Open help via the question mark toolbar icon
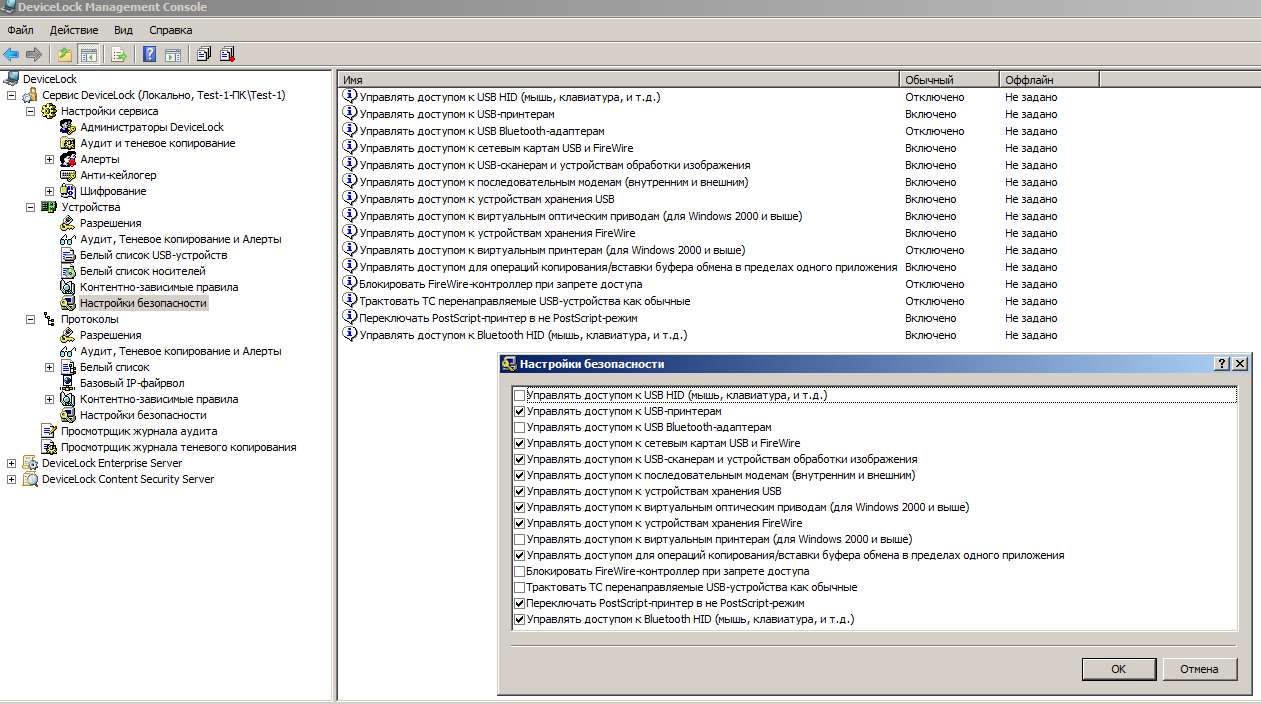Screen dimensions: 1261x704 pos(150,55)
